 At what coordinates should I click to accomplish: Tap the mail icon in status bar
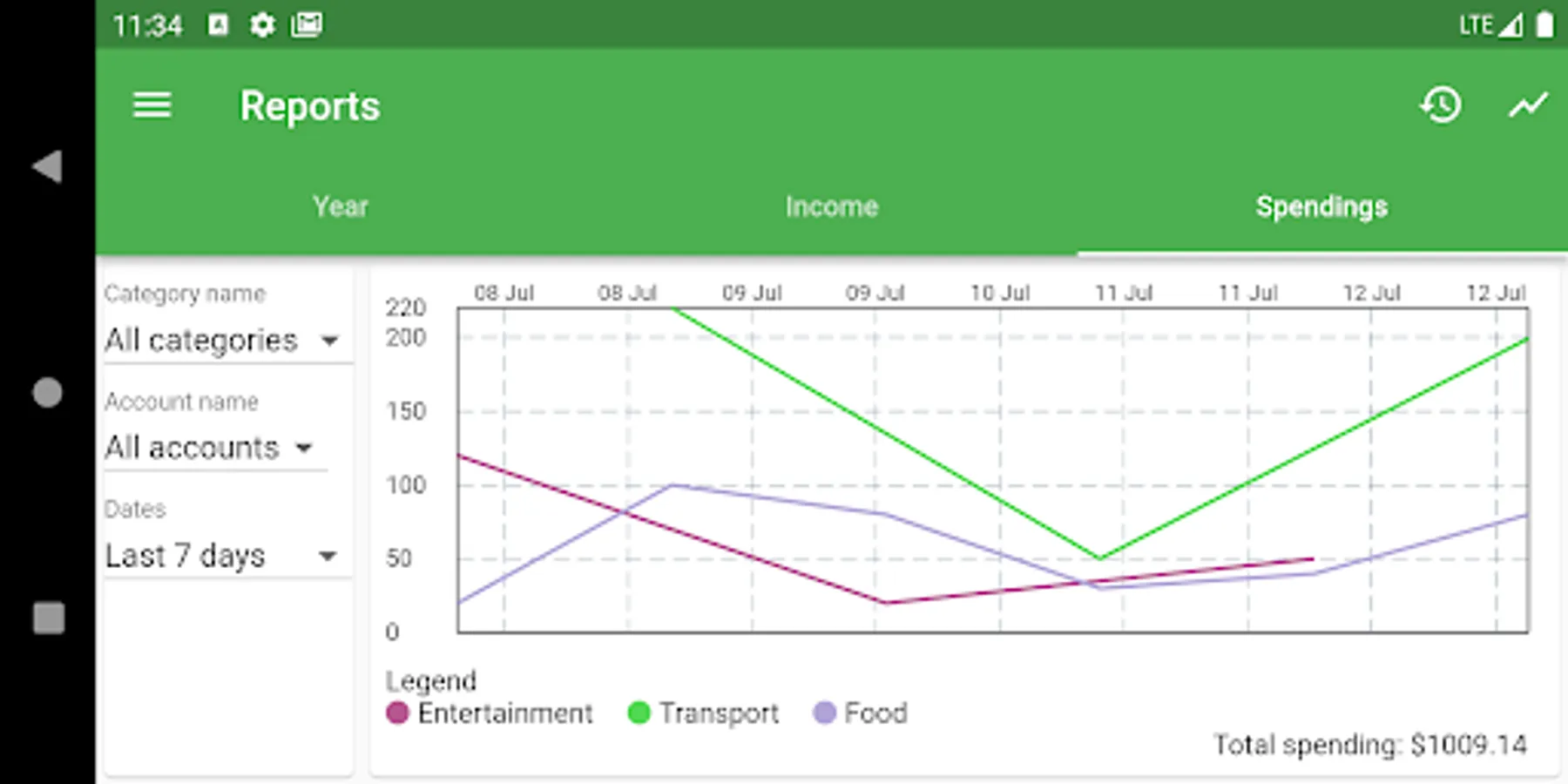point(307,24)
